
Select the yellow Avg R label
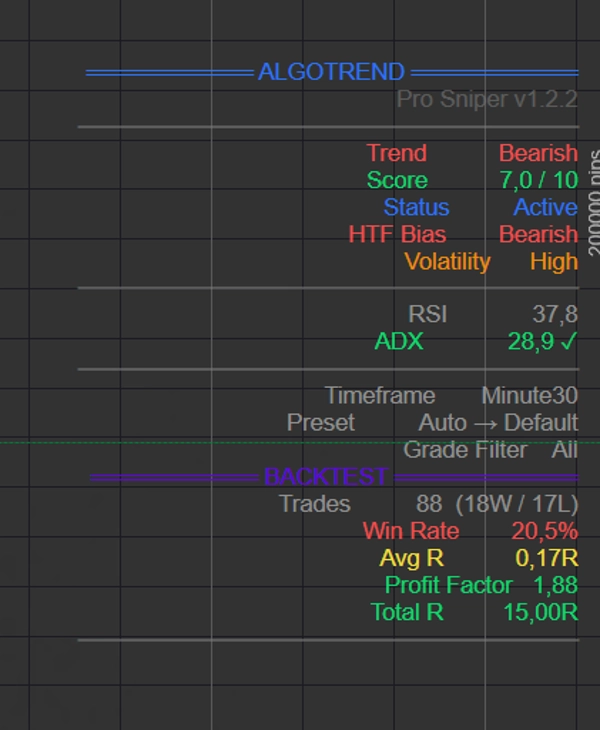pos(411,558)
